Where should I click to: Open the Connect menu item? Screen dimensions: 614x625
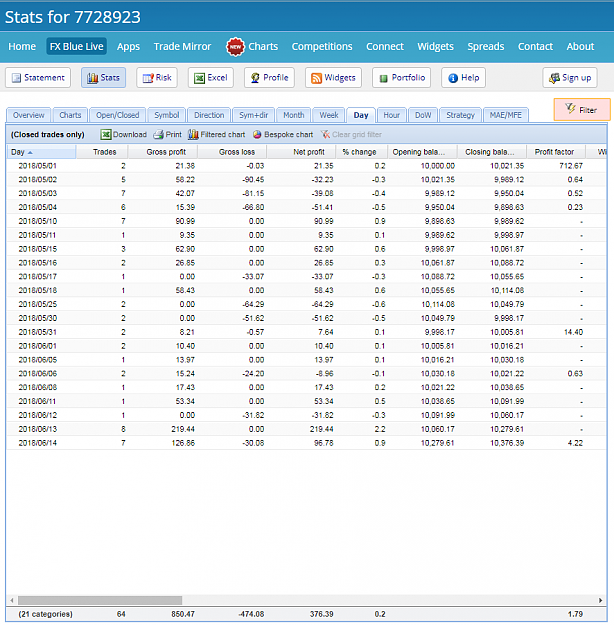(385, 47)
